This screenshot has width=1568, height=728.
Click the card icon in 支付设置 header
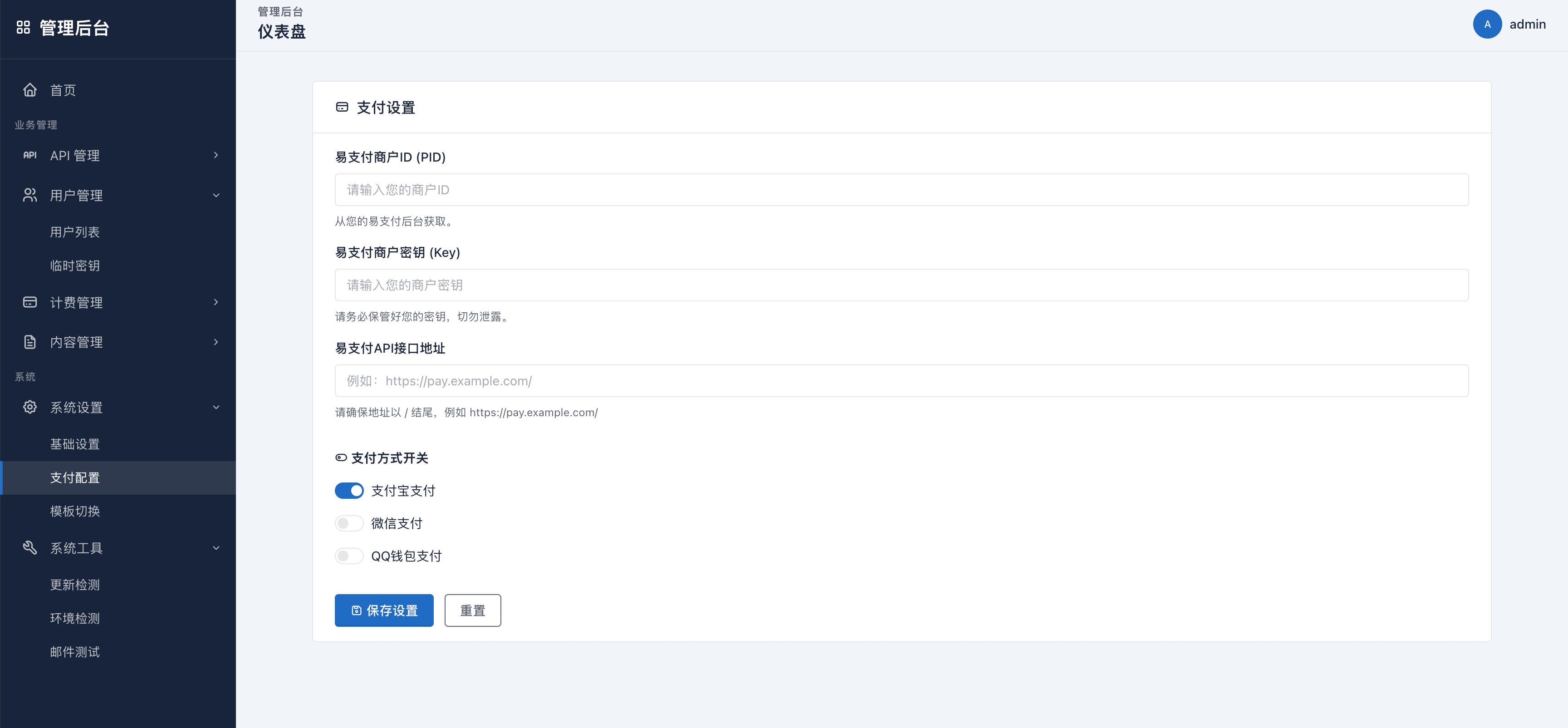pyautogui.click(x=342, y=107)
